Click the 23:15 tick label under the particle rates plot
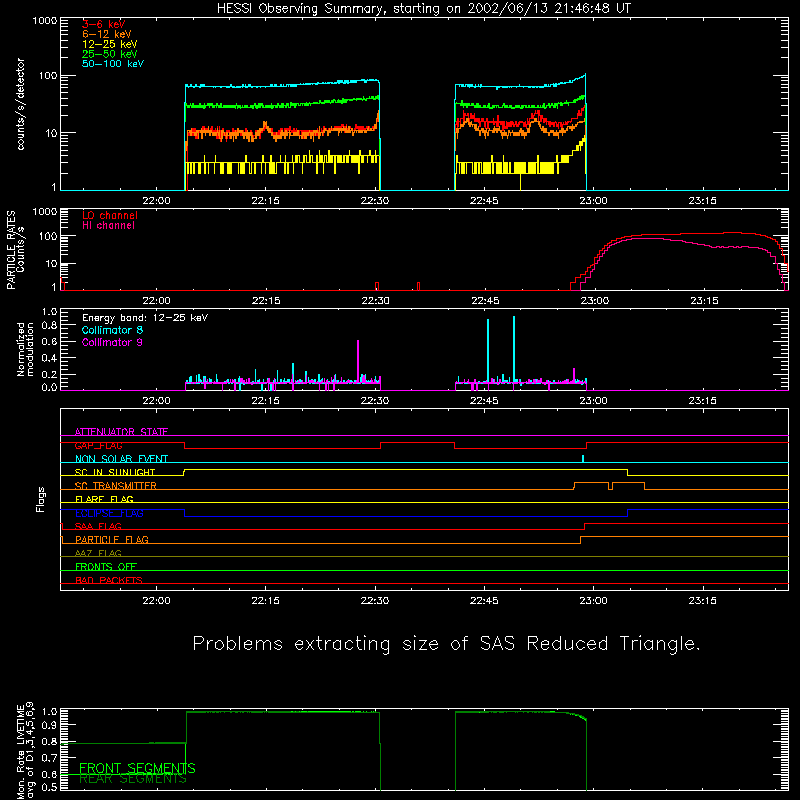Viewport: 800px width, 800px height. (x=704, y=301)
